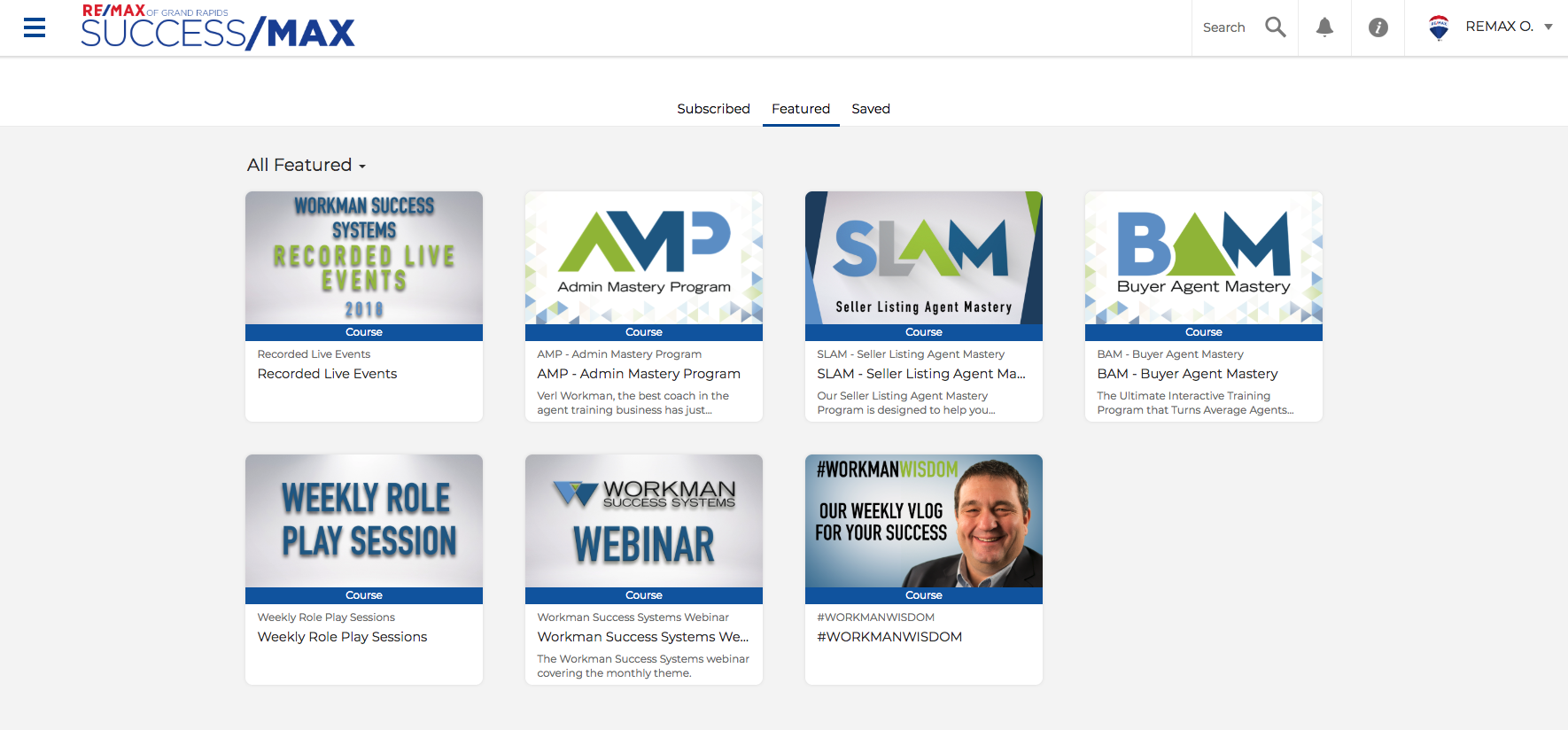The image size is (1568, 730).
Task: Click Weekly Role Play Sessions title
Action: click(342, 637)
